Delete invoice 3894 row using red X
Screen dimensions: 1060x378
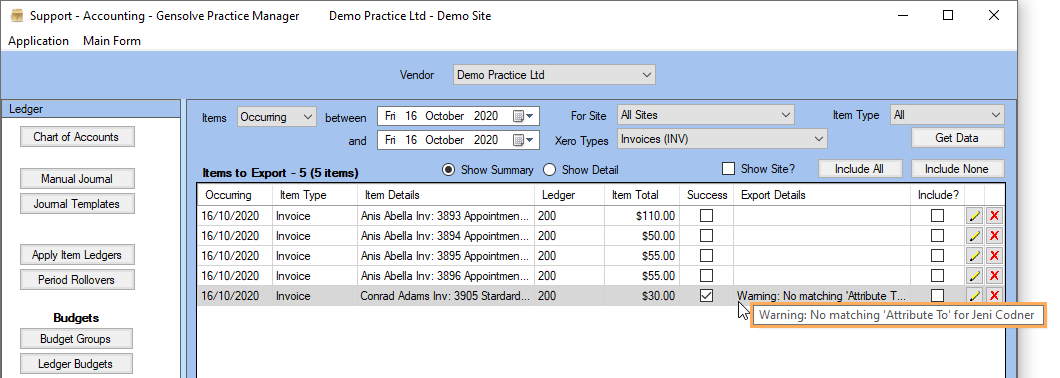994,236
